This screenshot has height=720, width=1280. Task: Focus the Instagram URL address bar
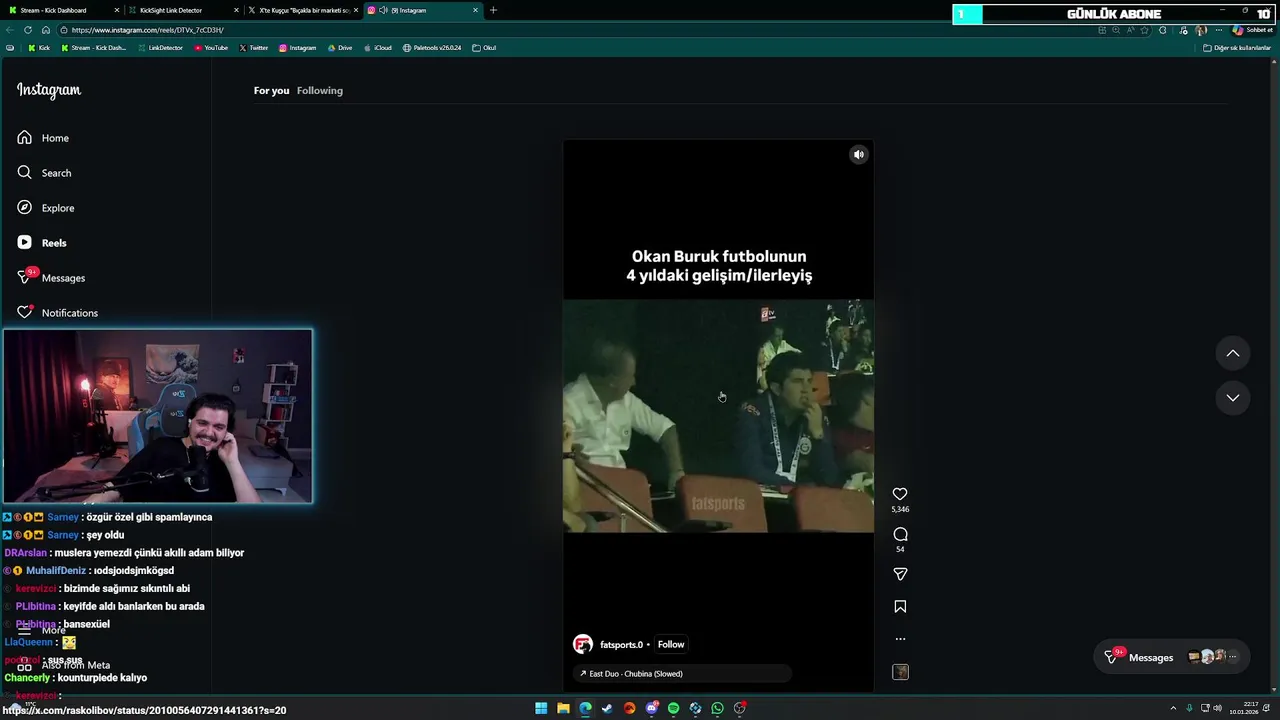click(x=580, y=30)
